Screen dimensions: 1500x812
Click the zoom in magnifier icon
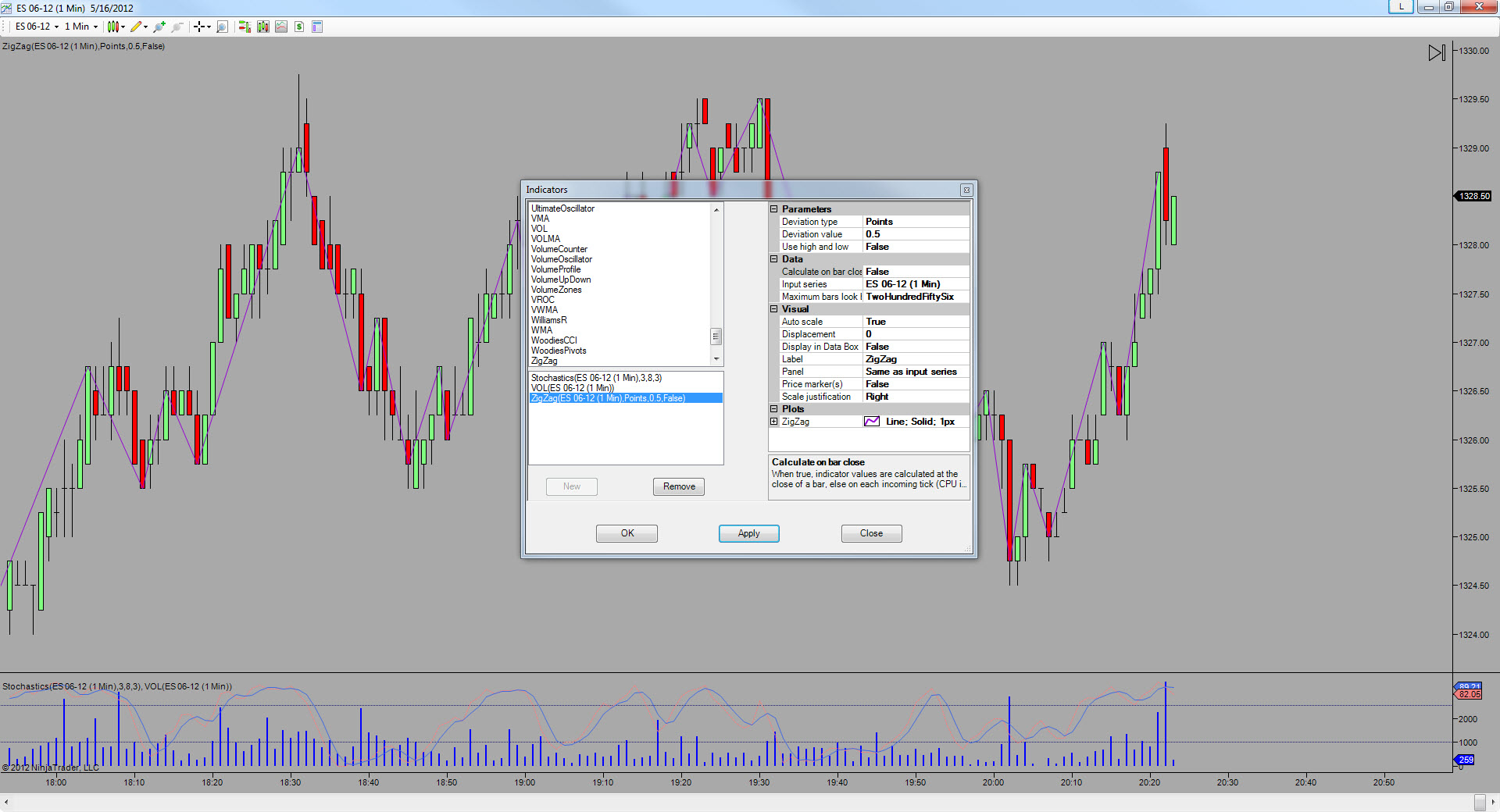159,27
